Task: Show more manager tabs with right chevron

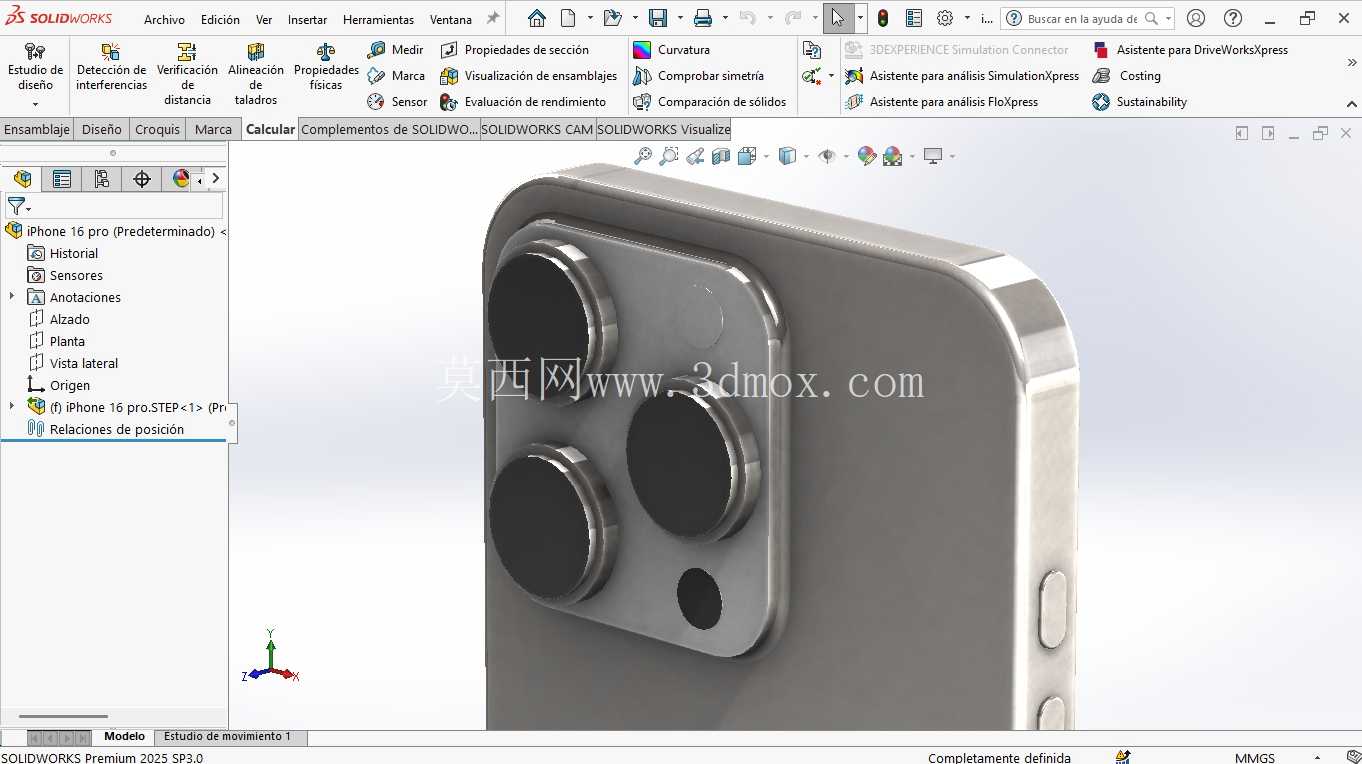Action: coord(215,178)
